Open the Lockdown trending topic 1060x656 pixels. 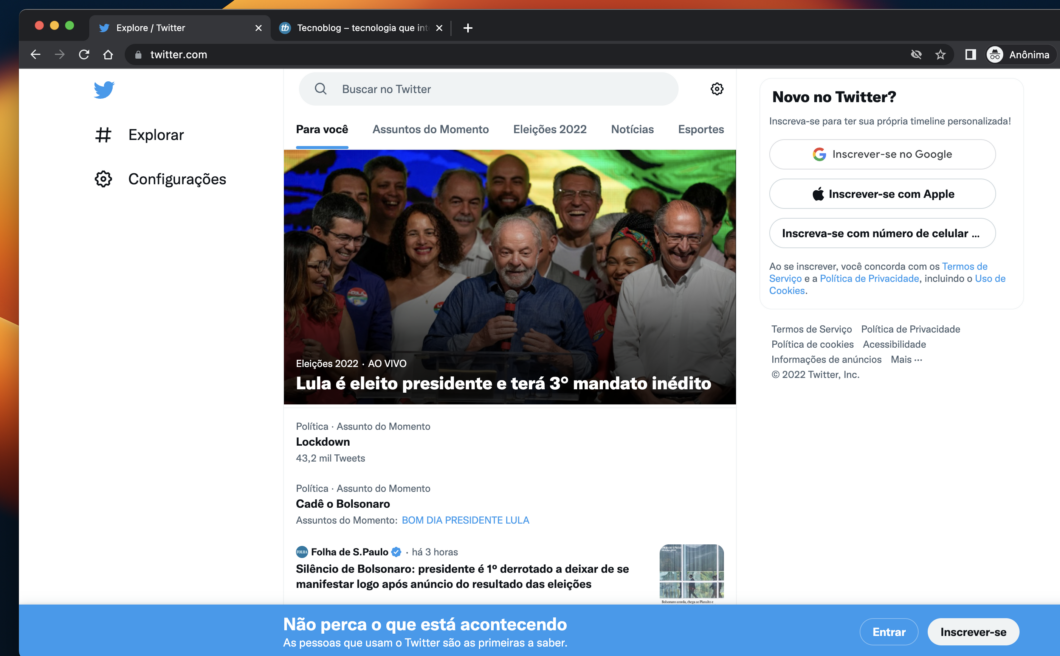(x=323, y=442)
